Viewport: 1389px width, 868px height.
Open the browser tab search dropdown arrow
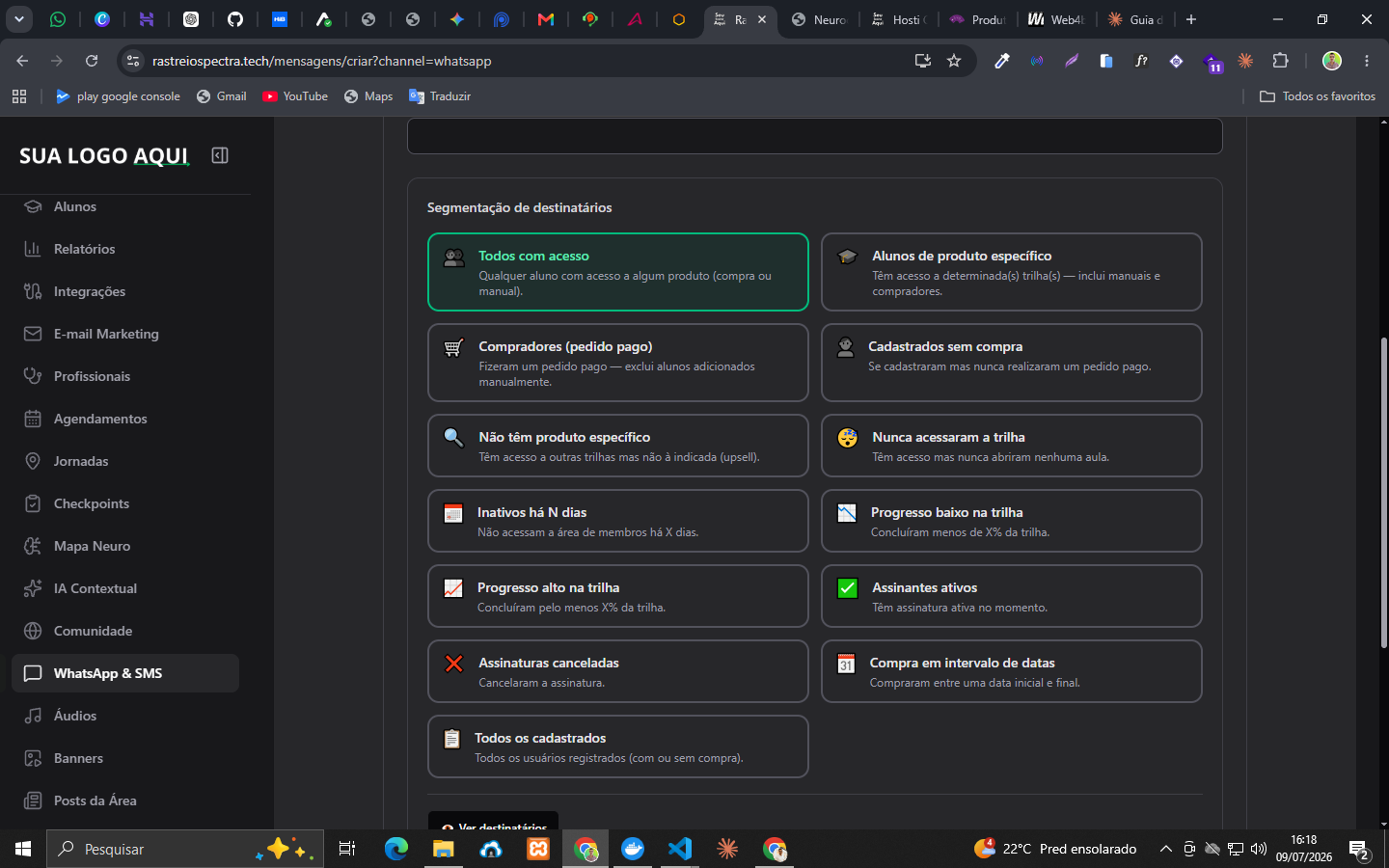(19, 19)
